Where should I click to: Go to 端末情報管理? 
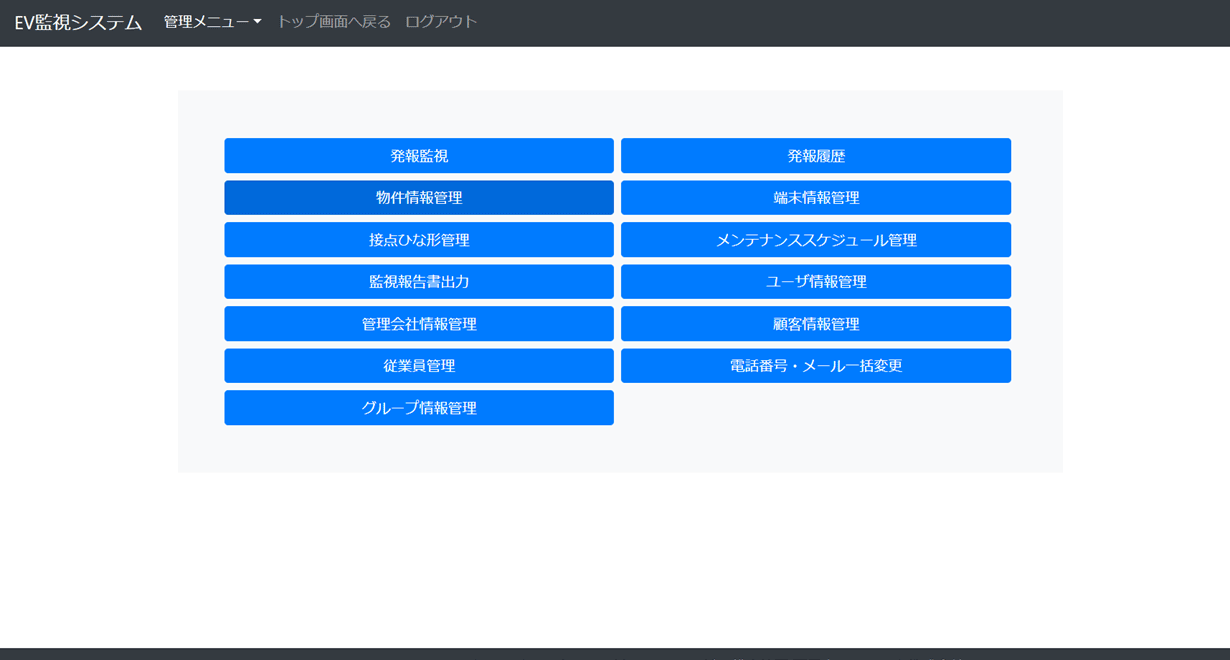click(816, 198)
